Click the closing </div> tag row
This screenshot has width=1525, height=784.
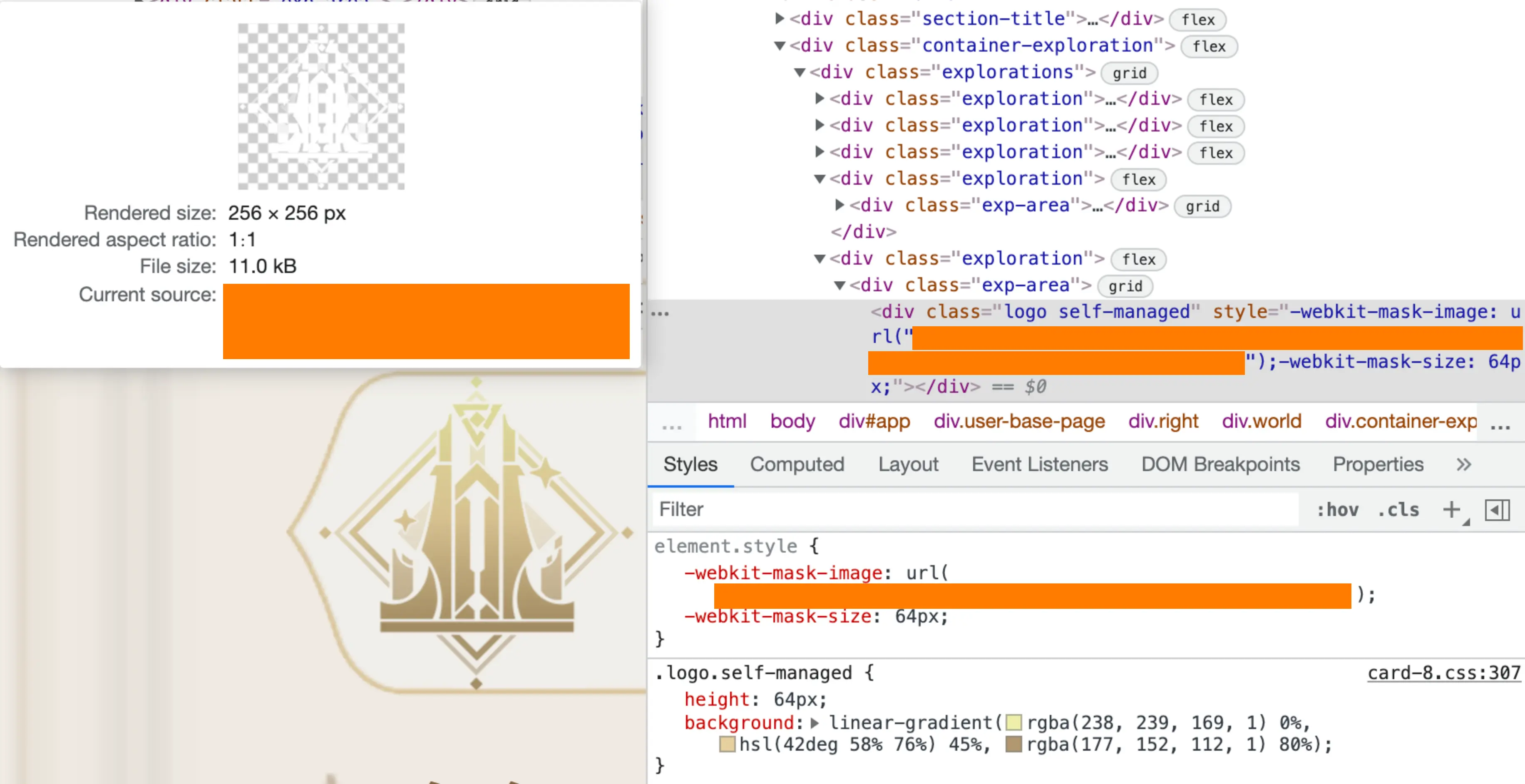pos(864,232)
